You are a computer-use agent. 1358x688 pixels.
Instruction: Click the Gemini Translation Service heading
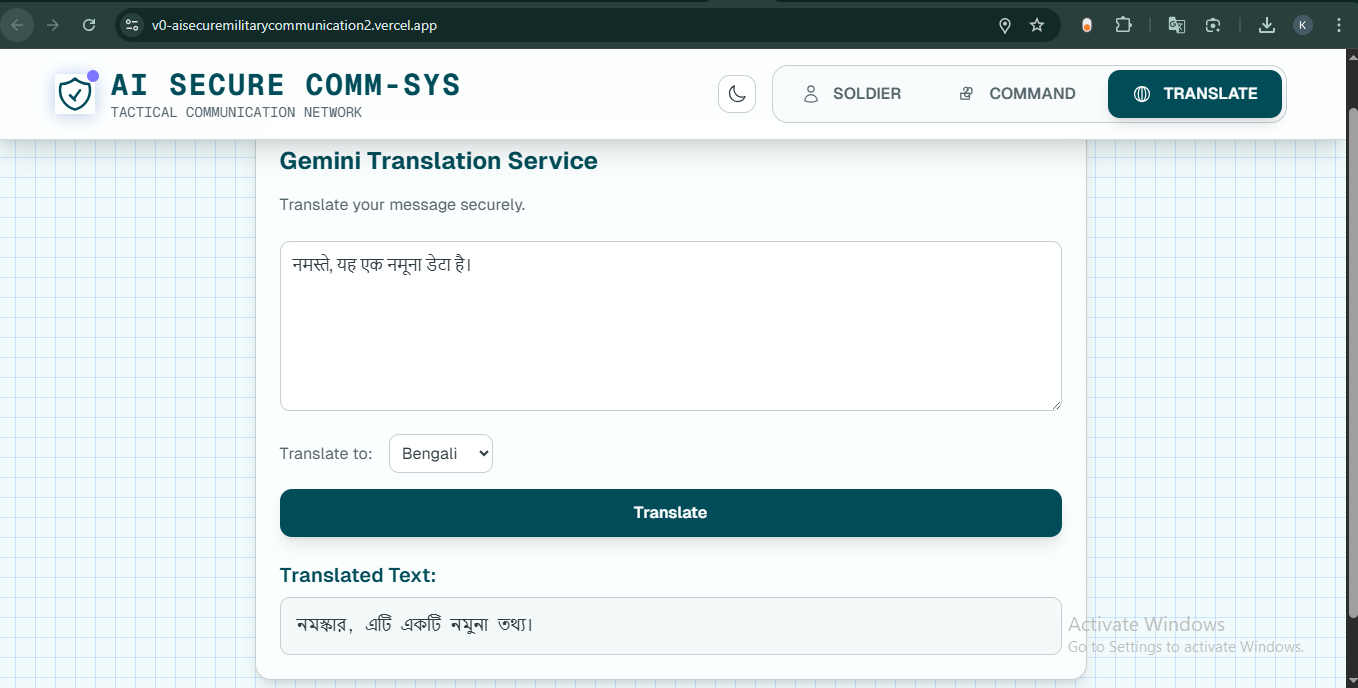point(439,161)
